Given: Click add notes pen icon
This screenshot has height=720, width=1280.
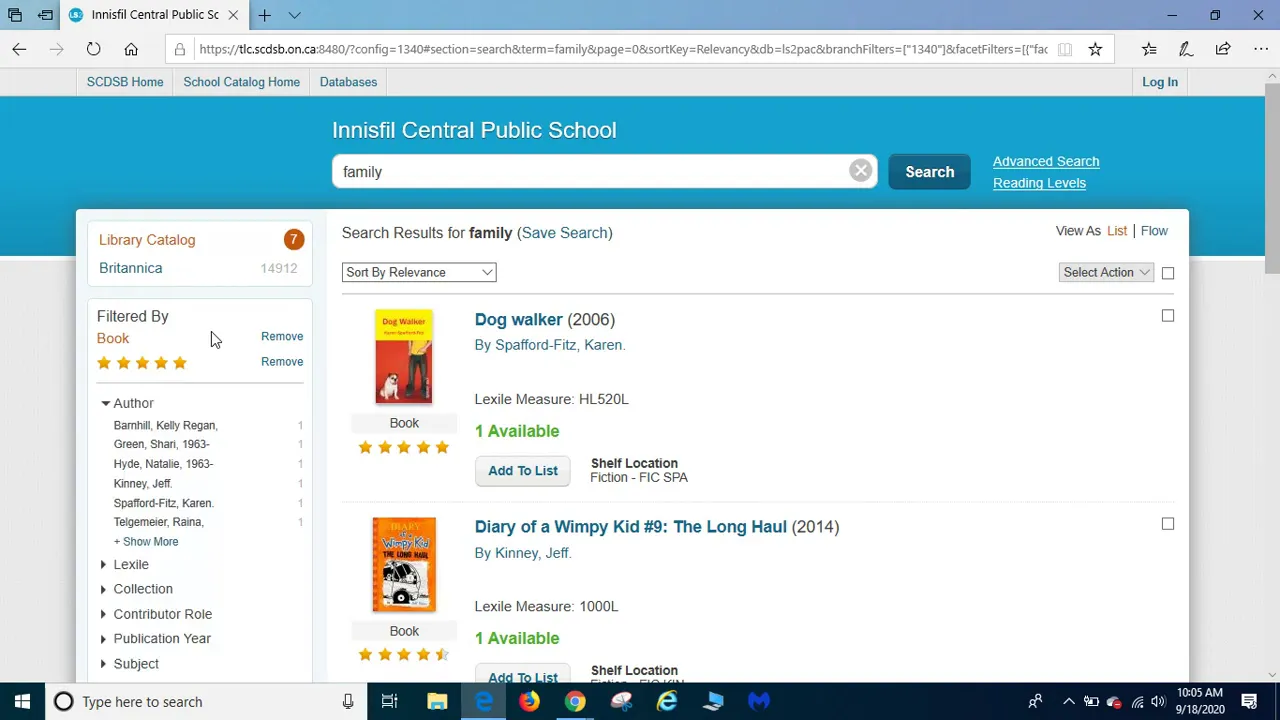Looking at the screenshot, I should [1186, 49].
